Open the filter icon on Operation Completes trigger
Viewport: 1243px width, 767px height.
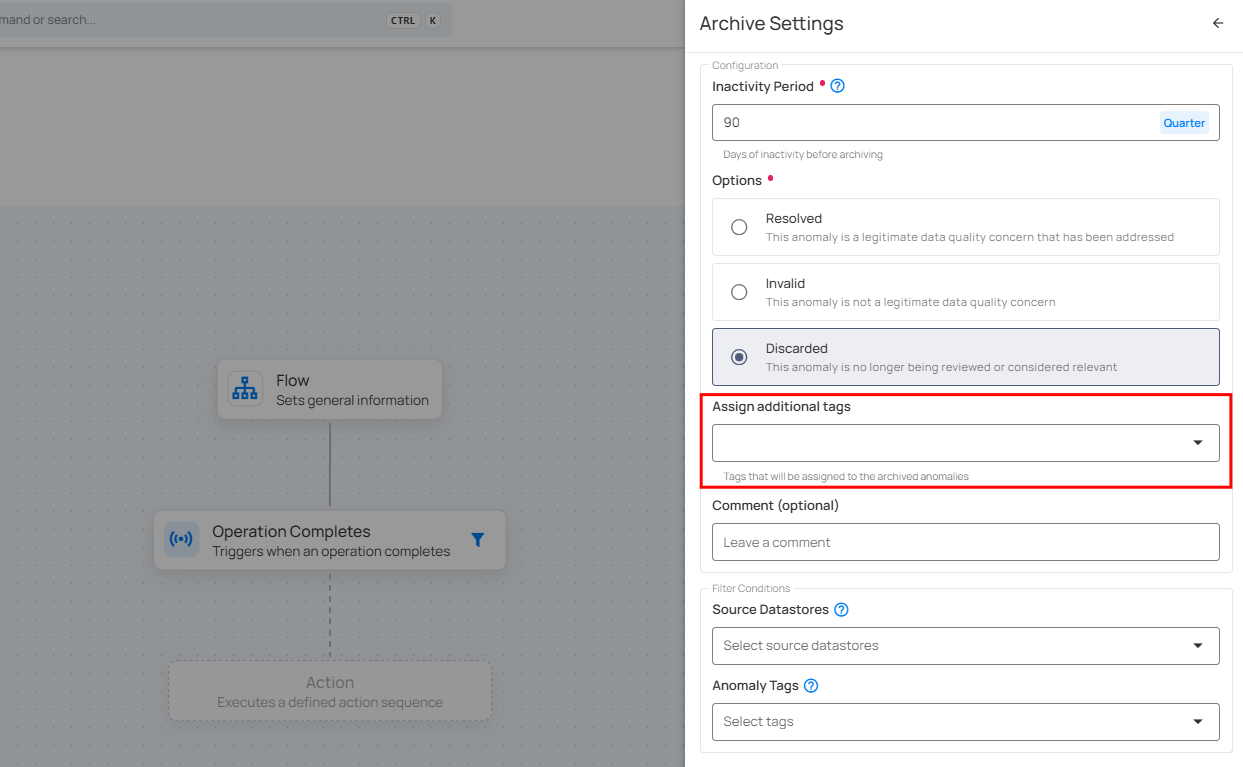[477, 539]
